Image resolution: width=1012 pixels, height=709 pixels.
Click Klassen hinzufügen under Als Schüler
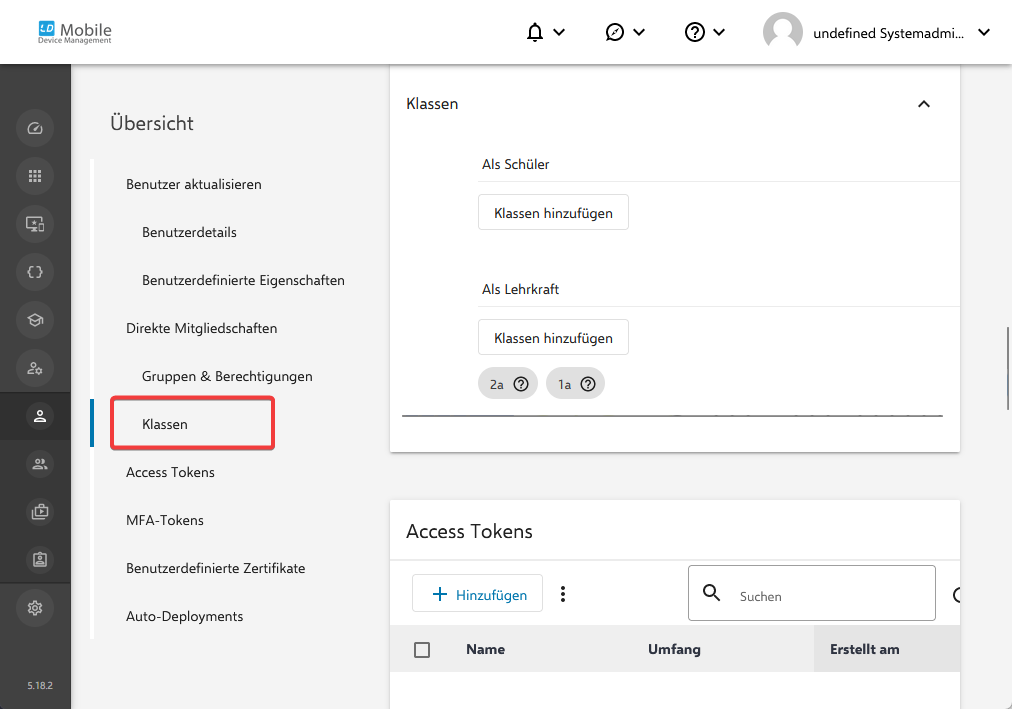[x=553, y=213]
